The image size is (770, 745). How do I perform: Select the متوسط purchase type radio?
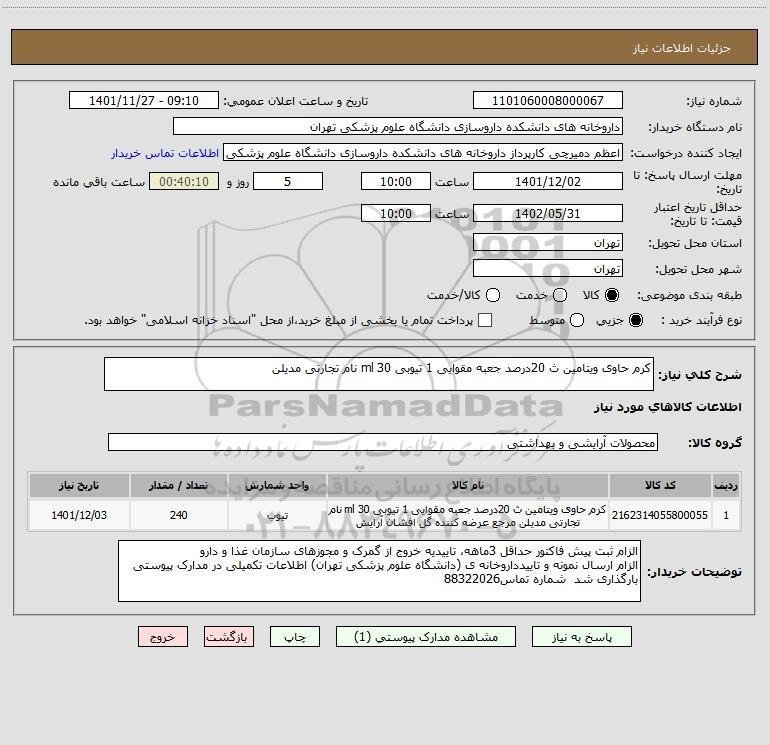(x=577, y=320)
